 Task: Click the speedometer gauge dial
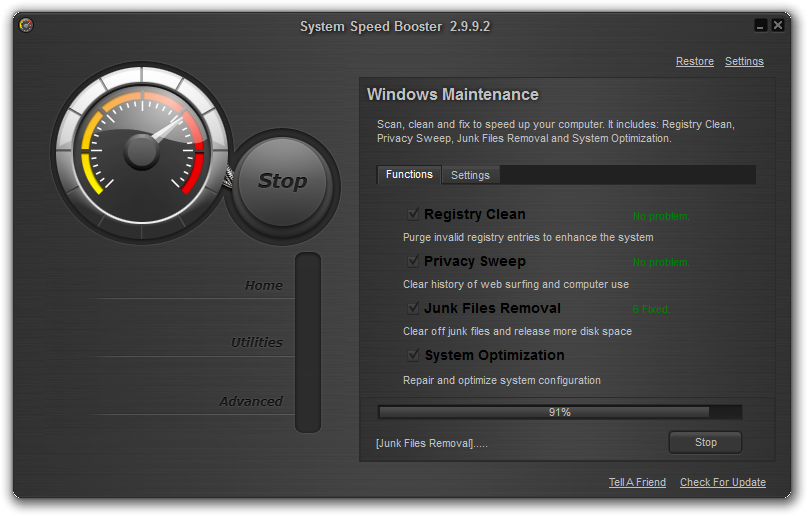142,153
